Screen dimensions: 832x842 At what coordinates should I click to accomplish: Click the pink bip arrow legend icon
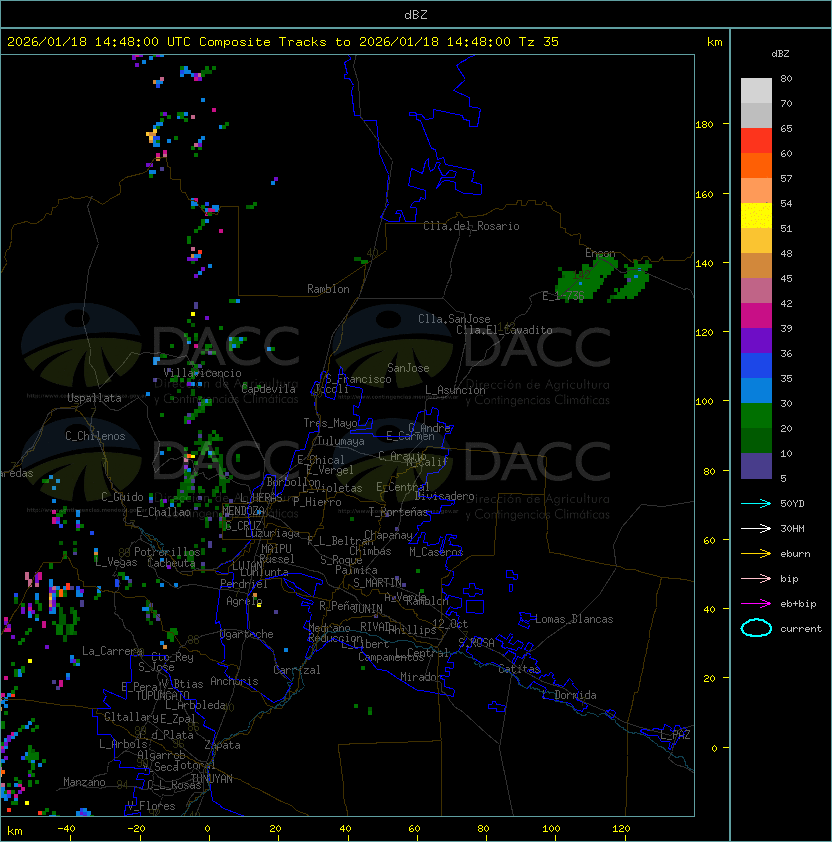click(756, 578)
